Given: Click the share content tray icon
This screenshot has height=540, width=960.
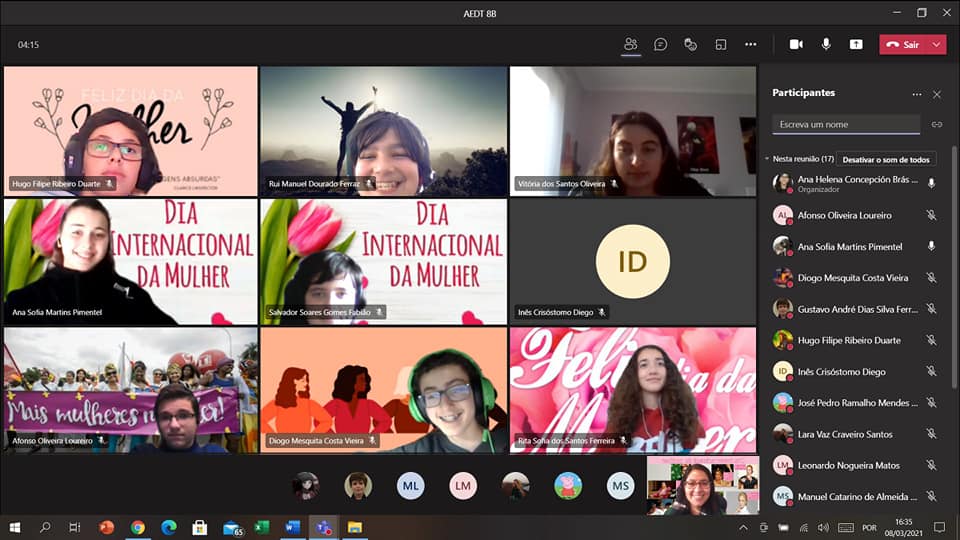Looking at the screenshot, I should [x=856, y=44].
